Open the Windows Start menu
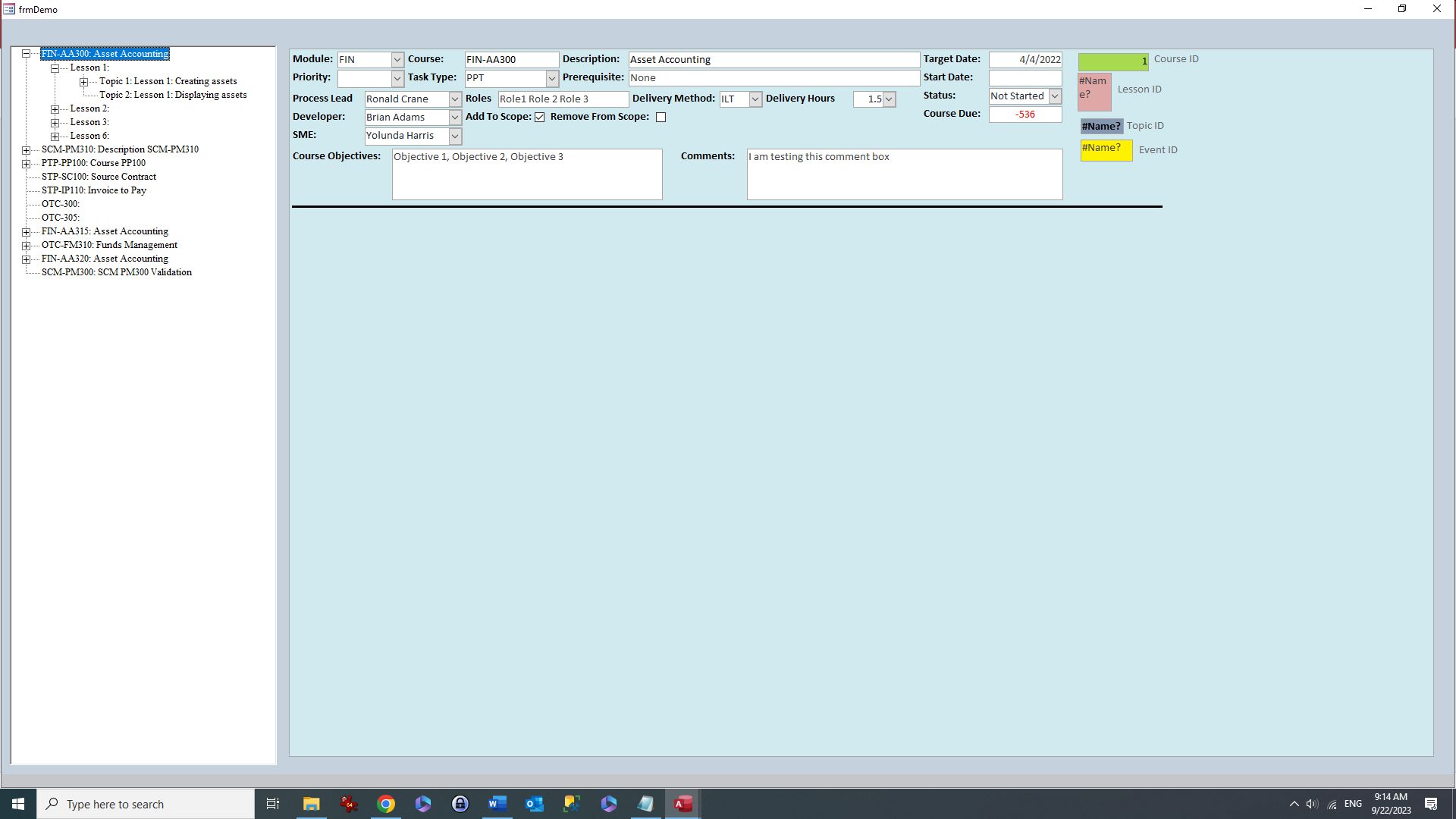Screen dimensions: 1456x819 (18, 804)
